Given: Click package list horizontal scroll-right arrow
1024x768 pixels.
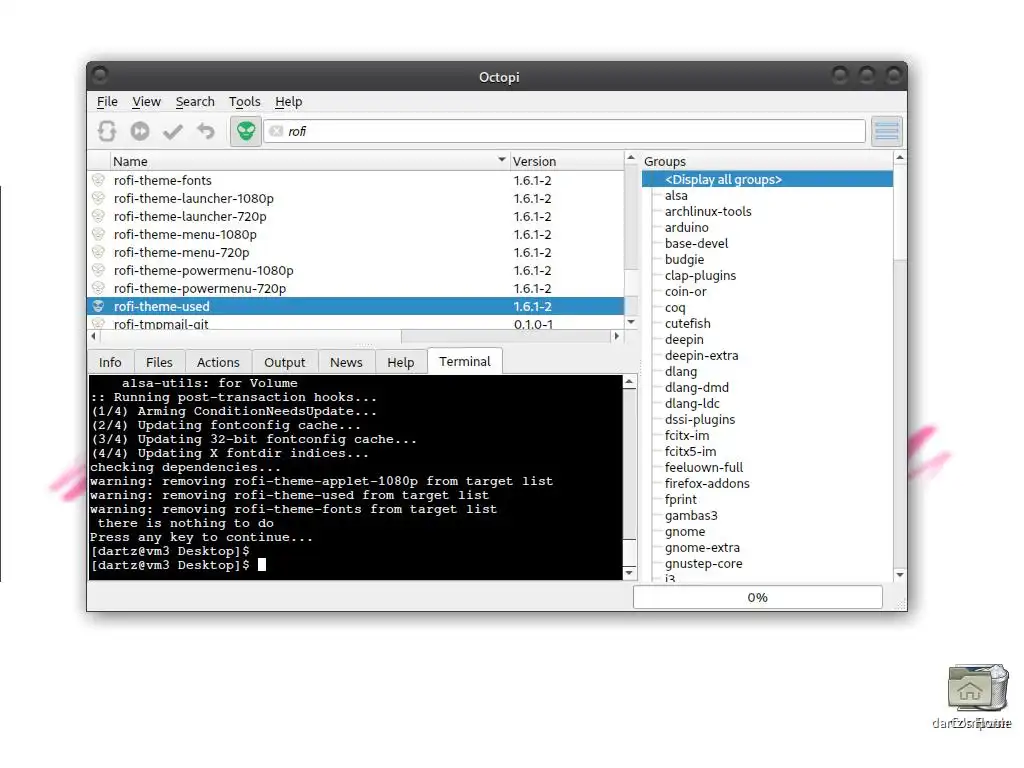Looking at the screenshot, I should point(616,336).
